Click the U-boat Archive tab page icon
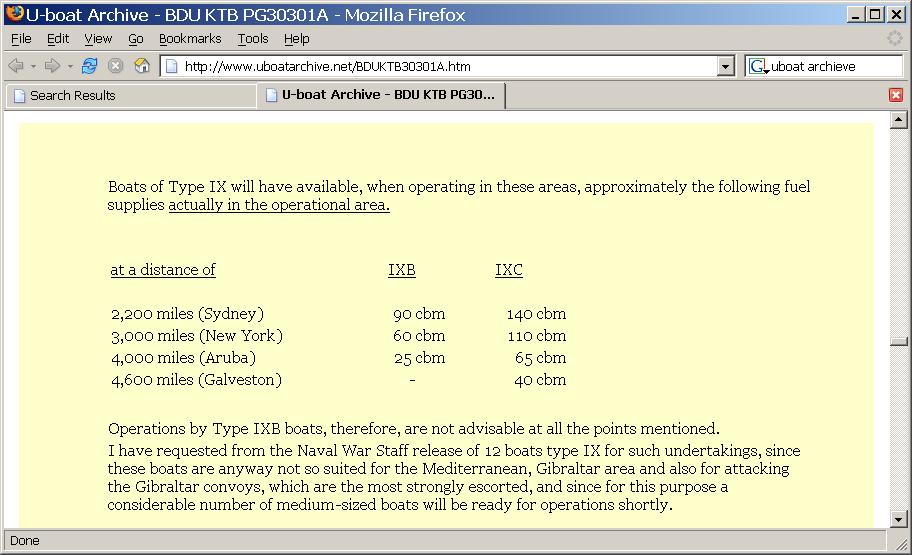 271,95
